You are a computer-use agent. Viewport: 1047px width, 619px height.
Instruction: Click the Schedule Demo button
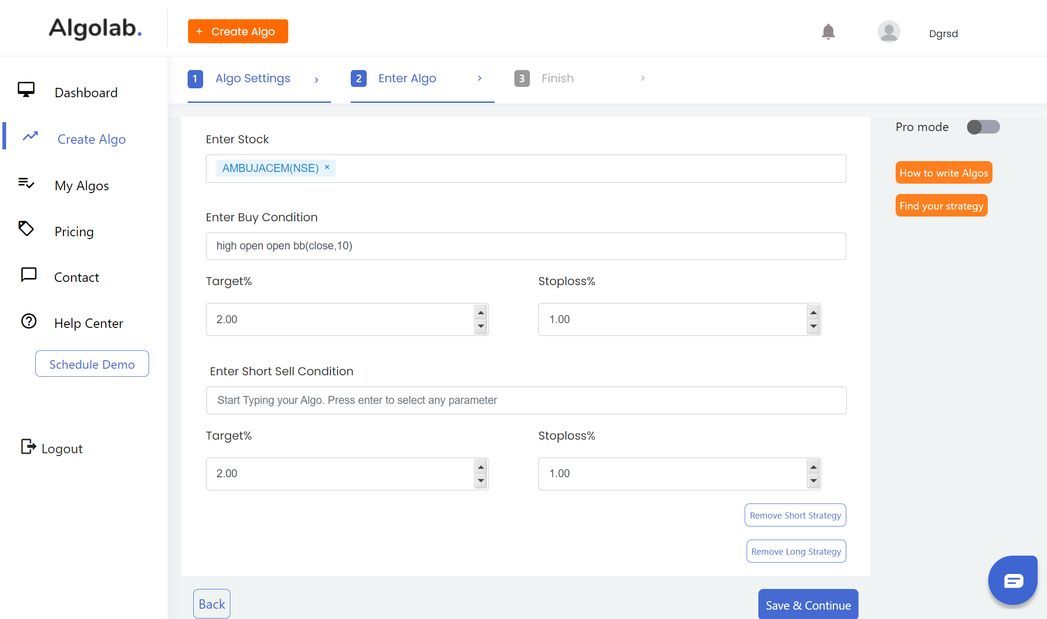click(92, 364)
